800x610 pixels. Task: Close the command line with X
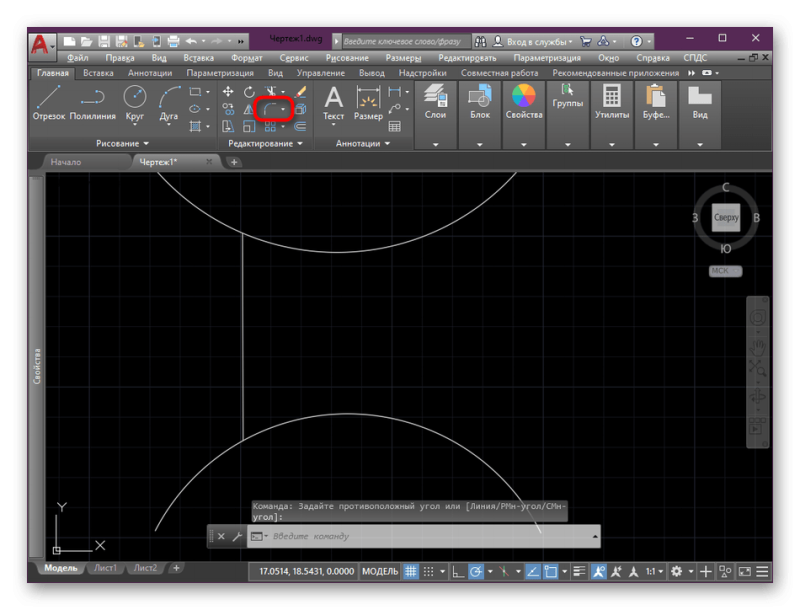pos(221,537)
